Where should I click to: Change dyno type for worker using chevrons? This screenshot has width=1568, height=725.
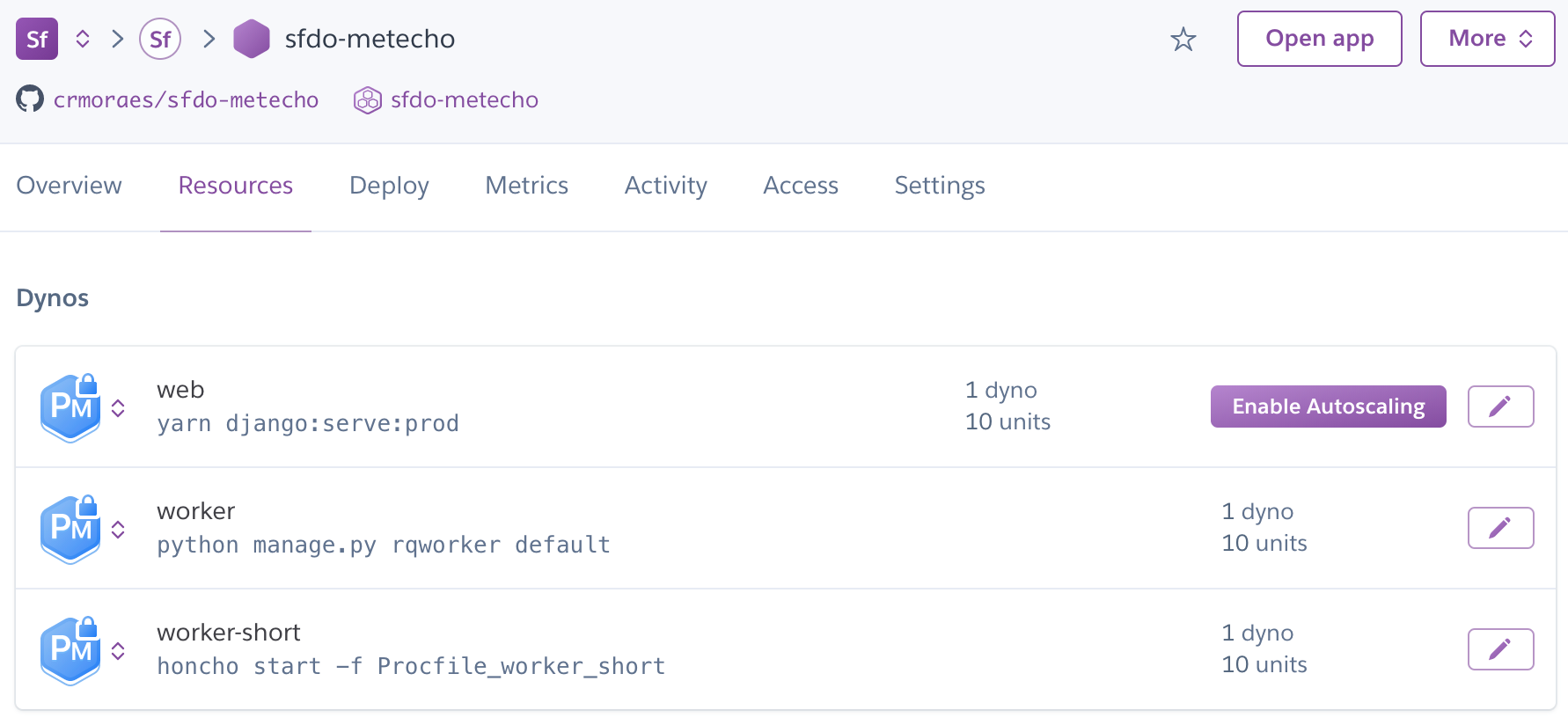tap(118, 529)
